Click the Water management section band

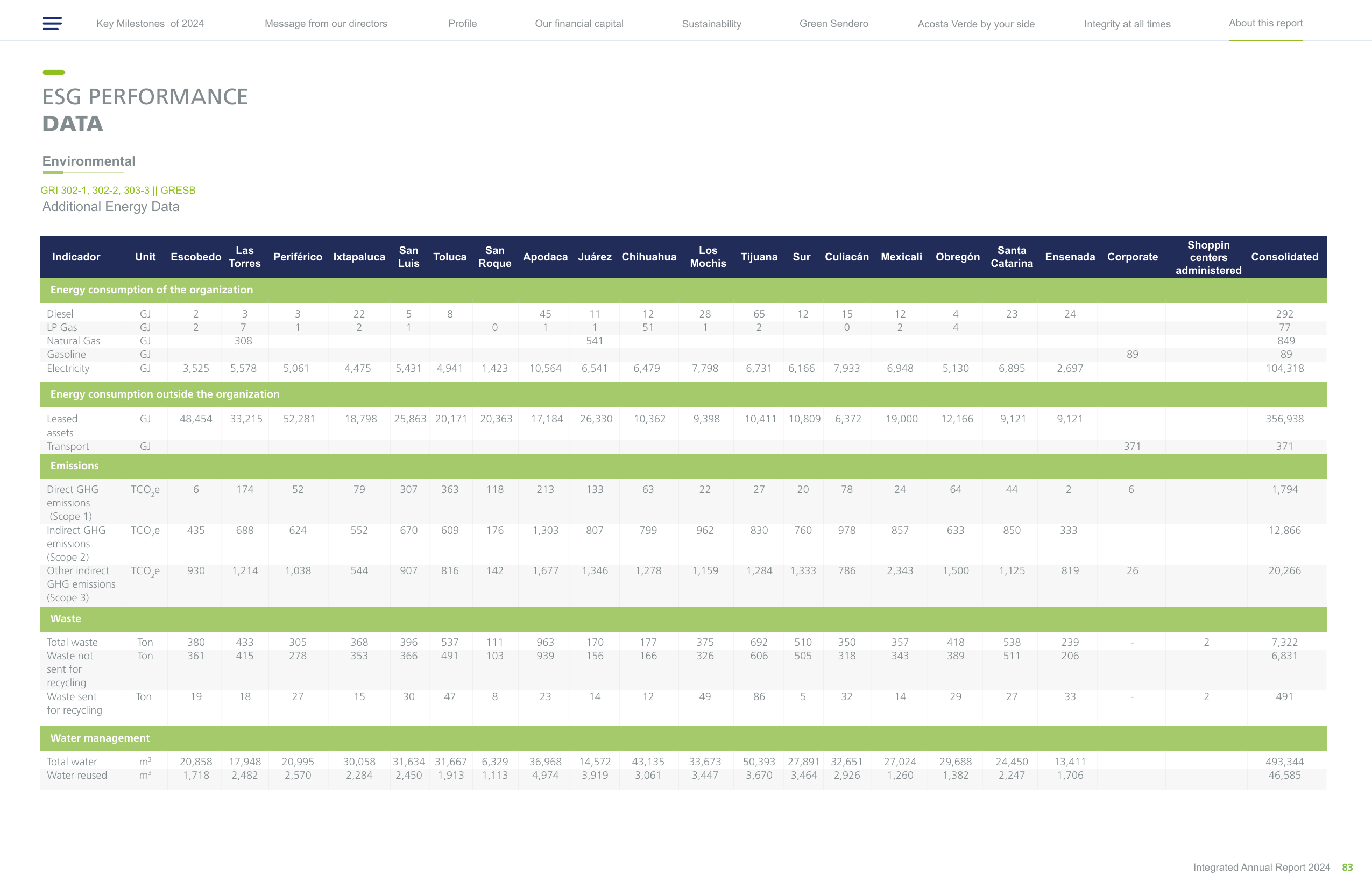pos(683,738)
